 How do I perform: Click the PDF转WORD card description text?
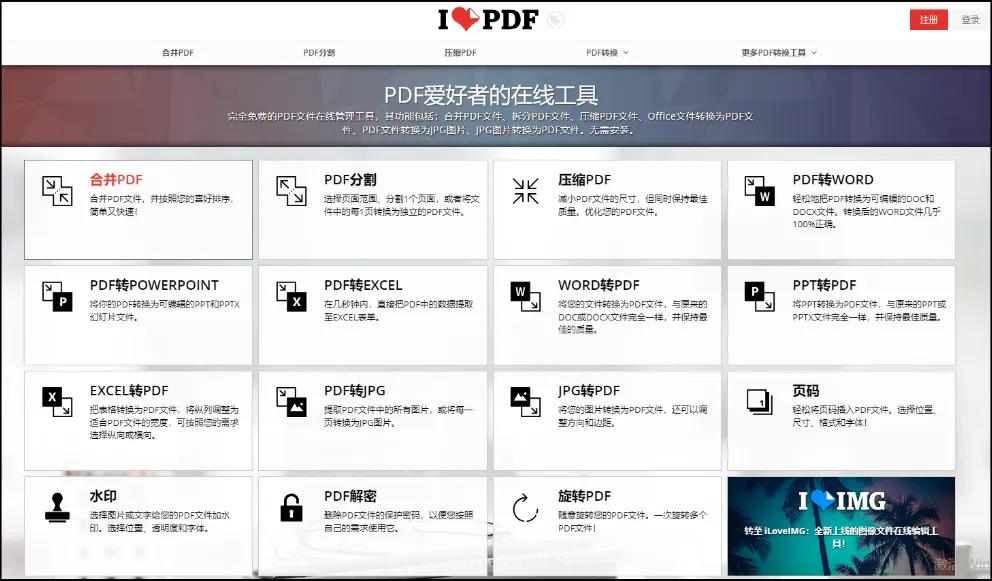point(866,211)
